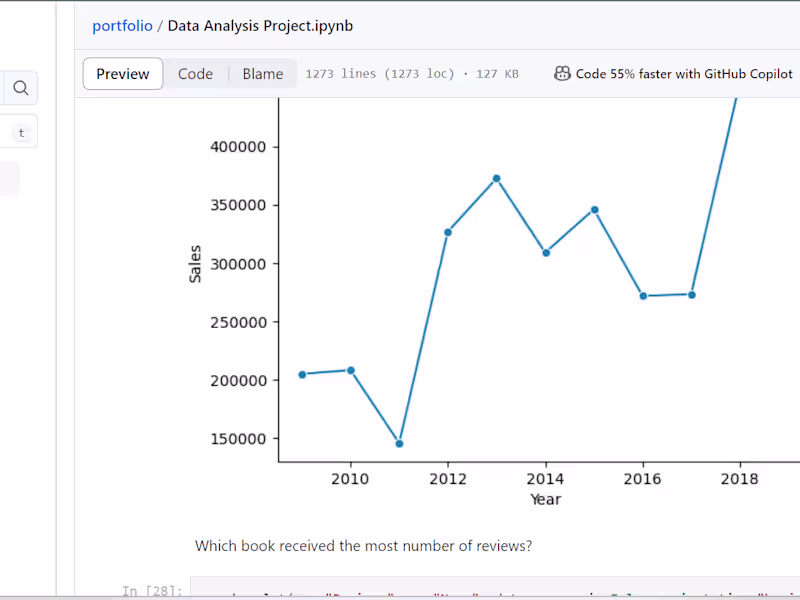Viewport: 800px width, 600px height.
Task: Click 'Code 55% faster with GitHub Copilot'
Action: (x=684, y=73)
